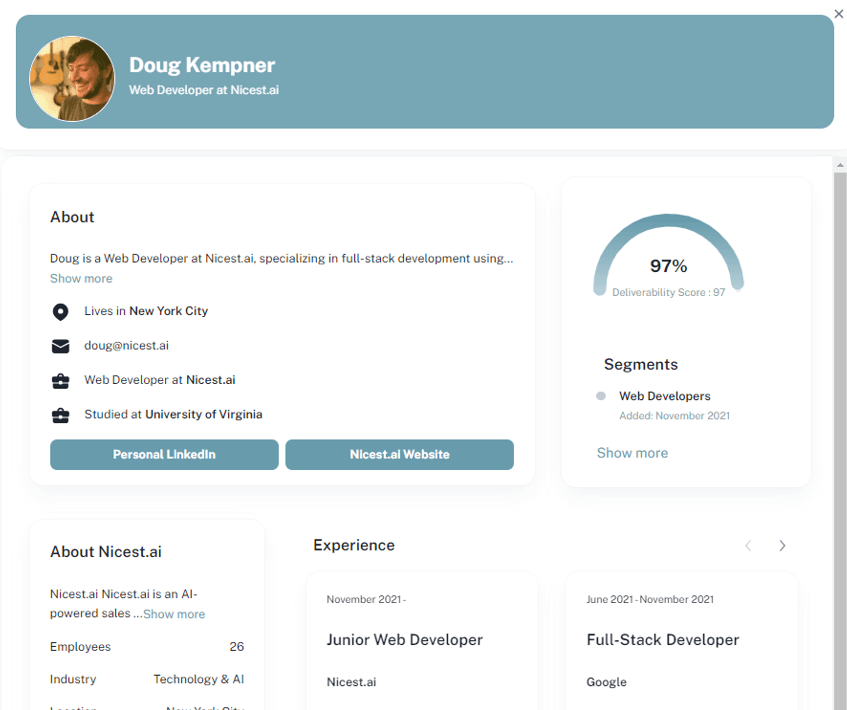Click the scrollbar up arrow
Viewport: 847px width, 710px height.
coord(839,164)
